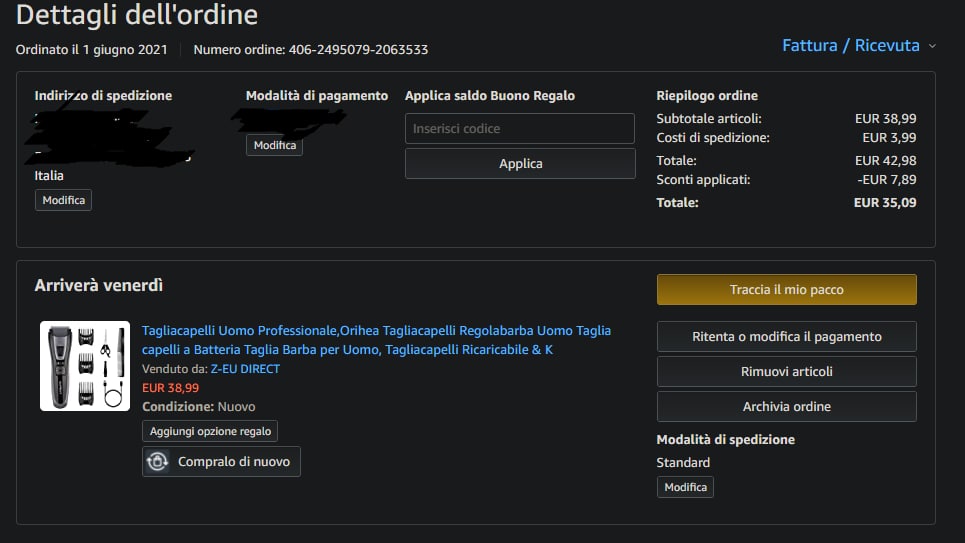
Task: Open the Fattura / Ricevuta link
Action: pos(850,46)
